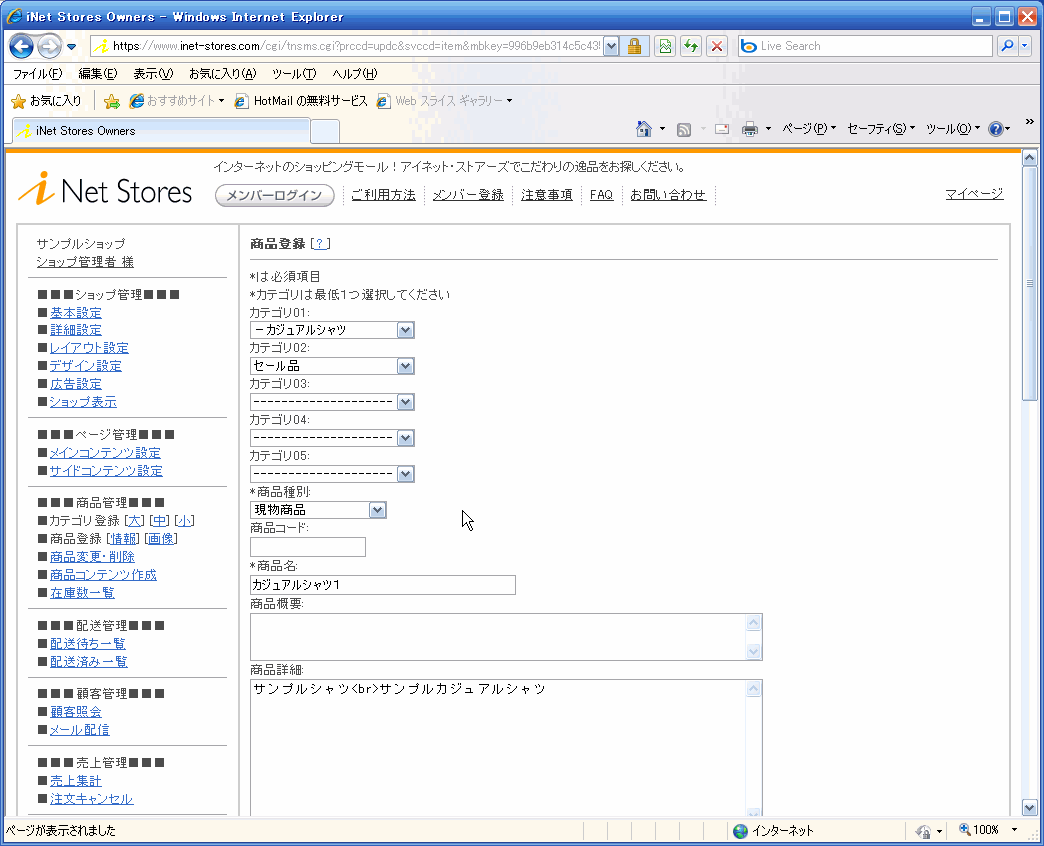The height and width of the screenshot is (846, 1044).
Task: Click the 商品コード input field
Action: point(308,547)
